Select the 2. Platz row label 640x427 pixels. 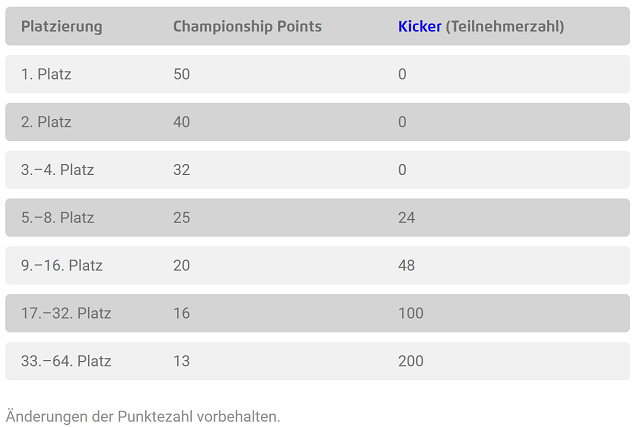point(46,122)
